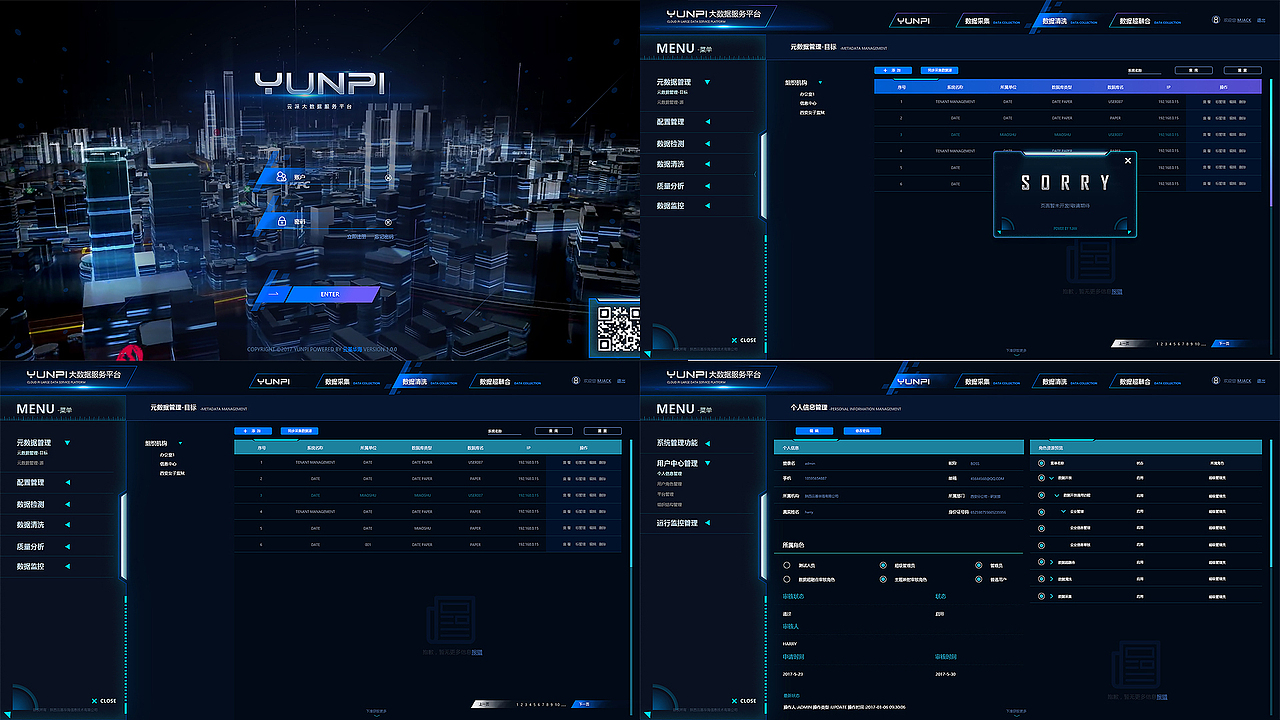Expand the 配置管理 menu on the SORRY screen
This screenshot has height=720, width=1280.
coord(707,122)
